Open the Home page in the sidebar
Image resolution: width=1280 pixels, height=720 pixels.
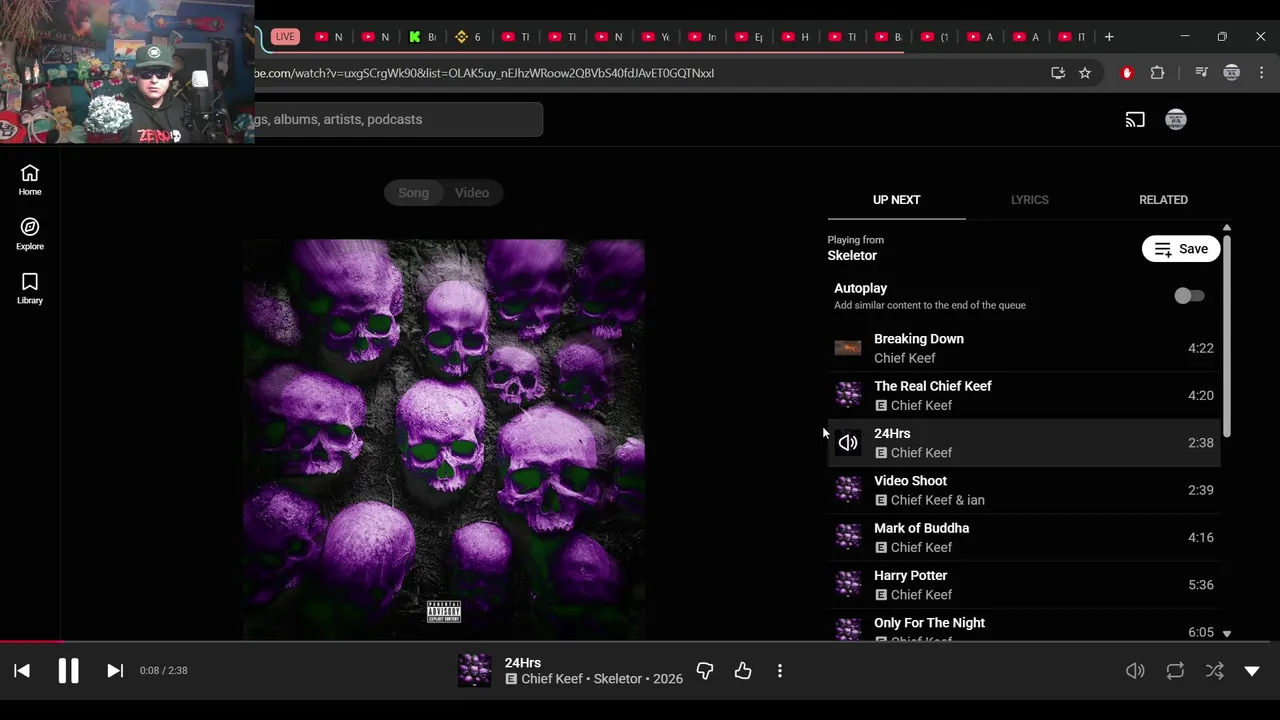point(30,180)
